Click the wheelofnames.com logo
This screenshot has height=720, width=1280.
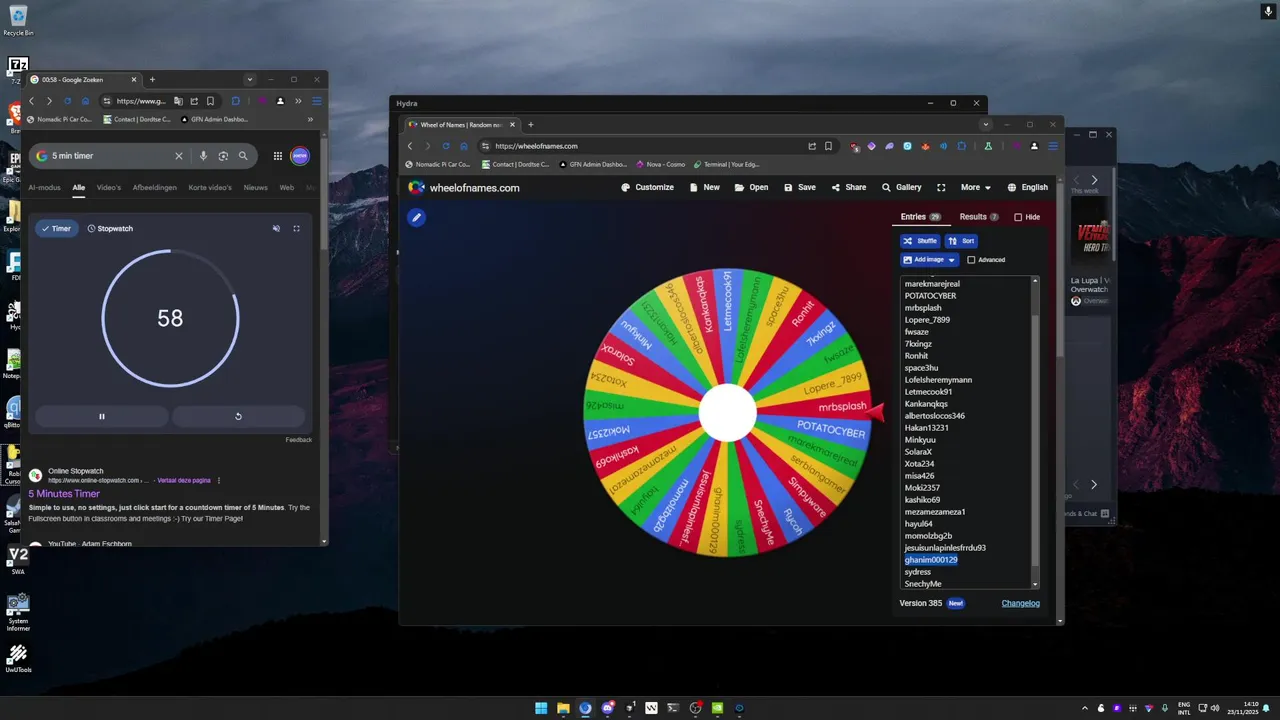pyautogui.click(x=464, y=187)
